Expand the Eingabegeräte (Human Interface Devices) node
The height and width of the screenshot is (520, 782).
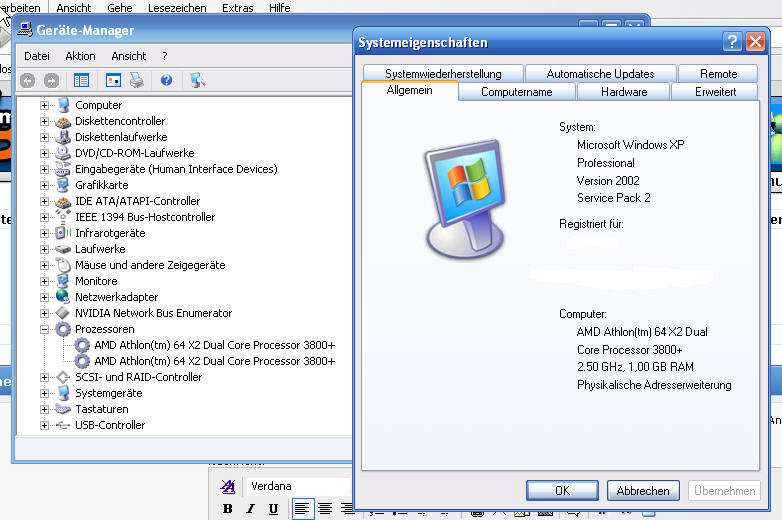(x=44, y=169)
